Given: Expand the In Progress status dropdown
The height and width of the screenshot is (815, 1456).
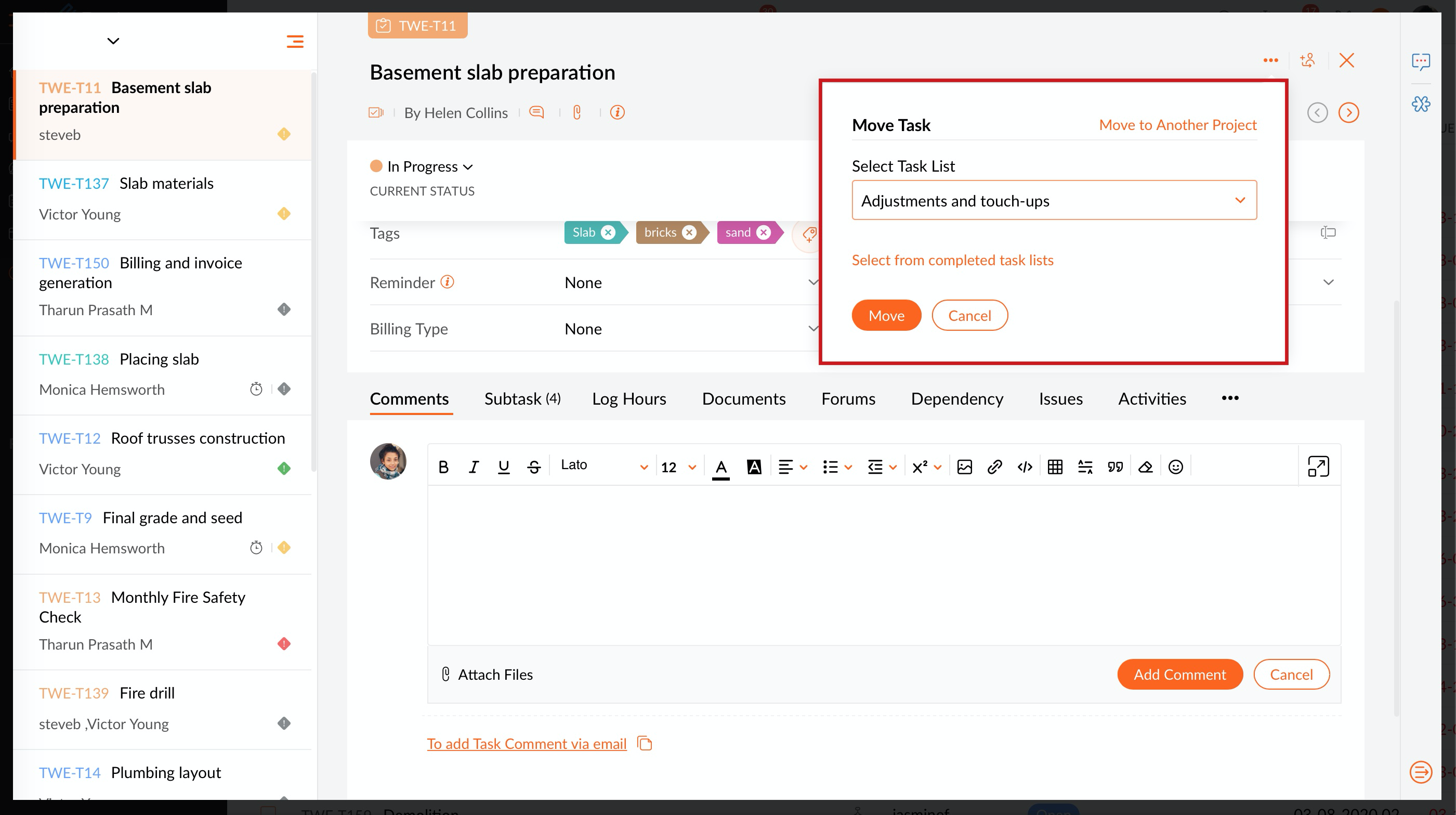Looking at the screenshot, I should coord(429,167).
